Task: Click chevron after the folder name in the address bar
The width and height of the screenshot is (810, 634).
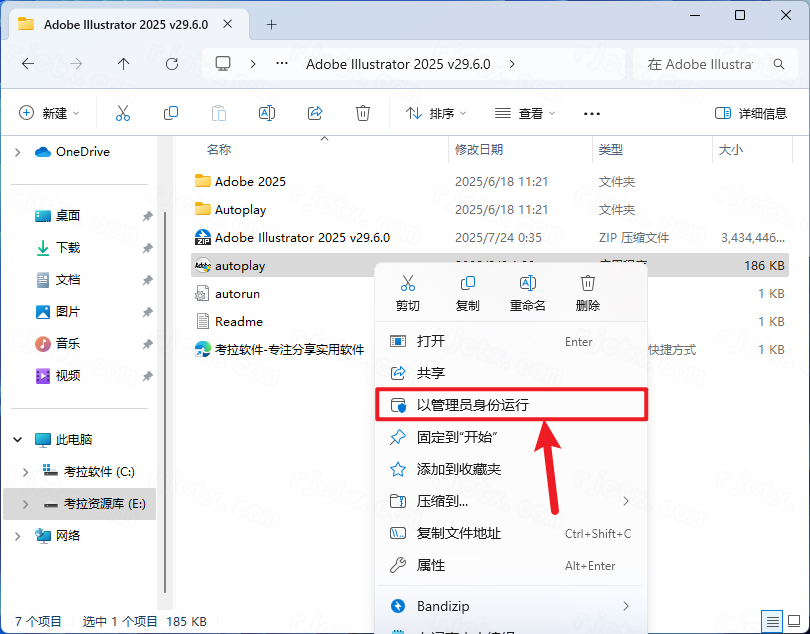Action: [x=512, y=64]
